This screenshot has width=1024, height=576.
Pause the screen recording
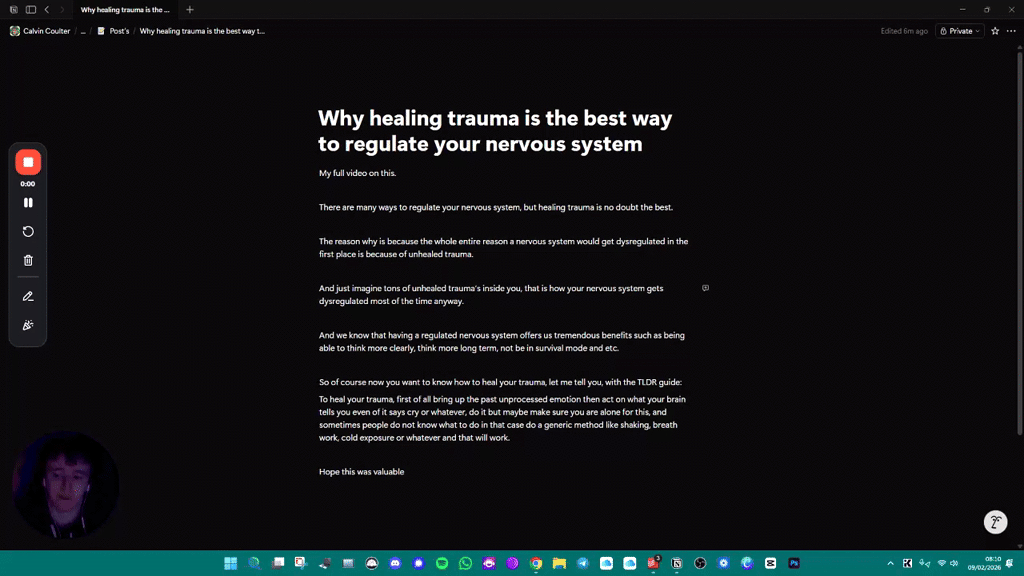[x=28, y=202]
